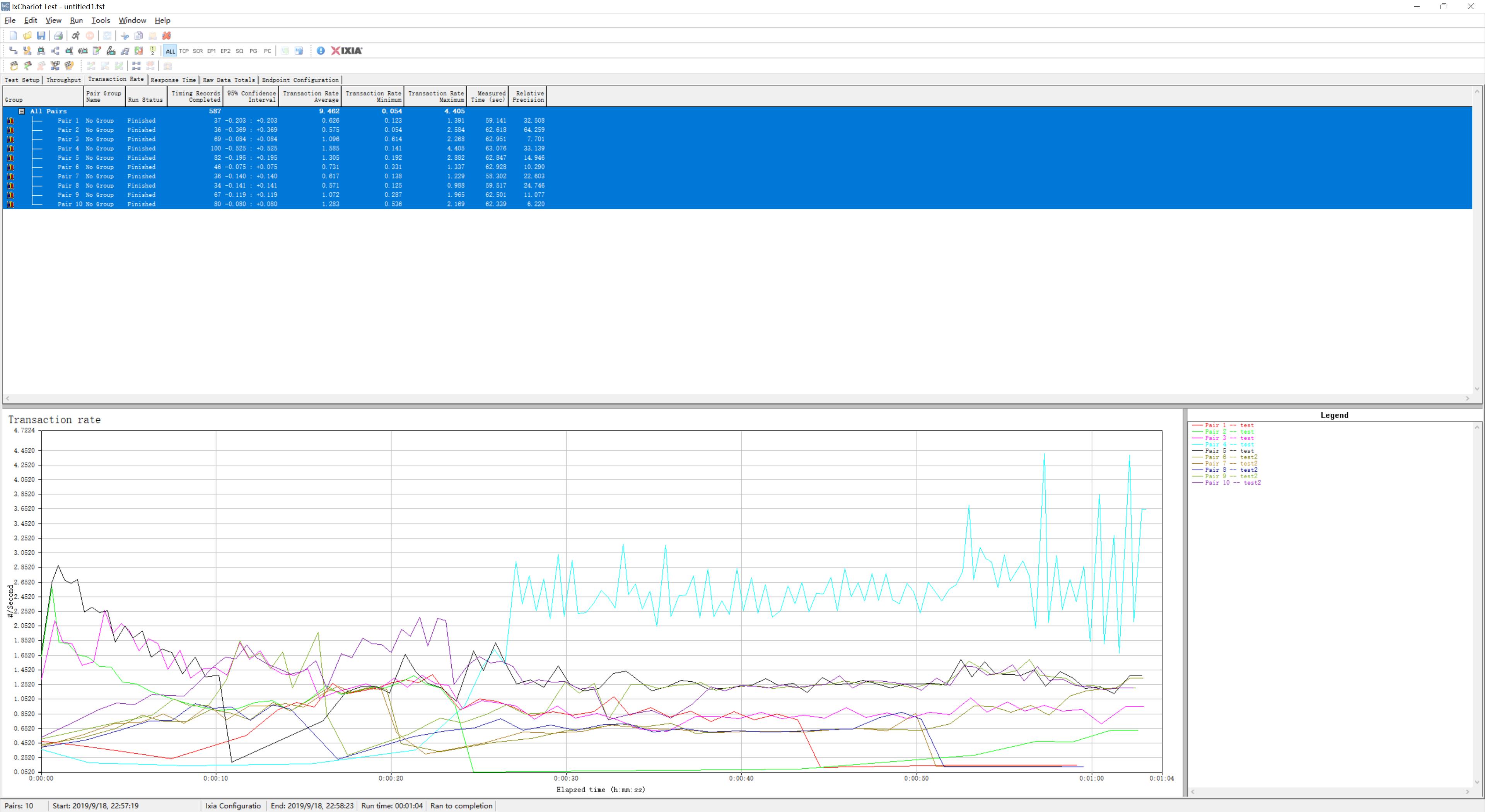Collapse the All Pairs group tree

(22, 111)
